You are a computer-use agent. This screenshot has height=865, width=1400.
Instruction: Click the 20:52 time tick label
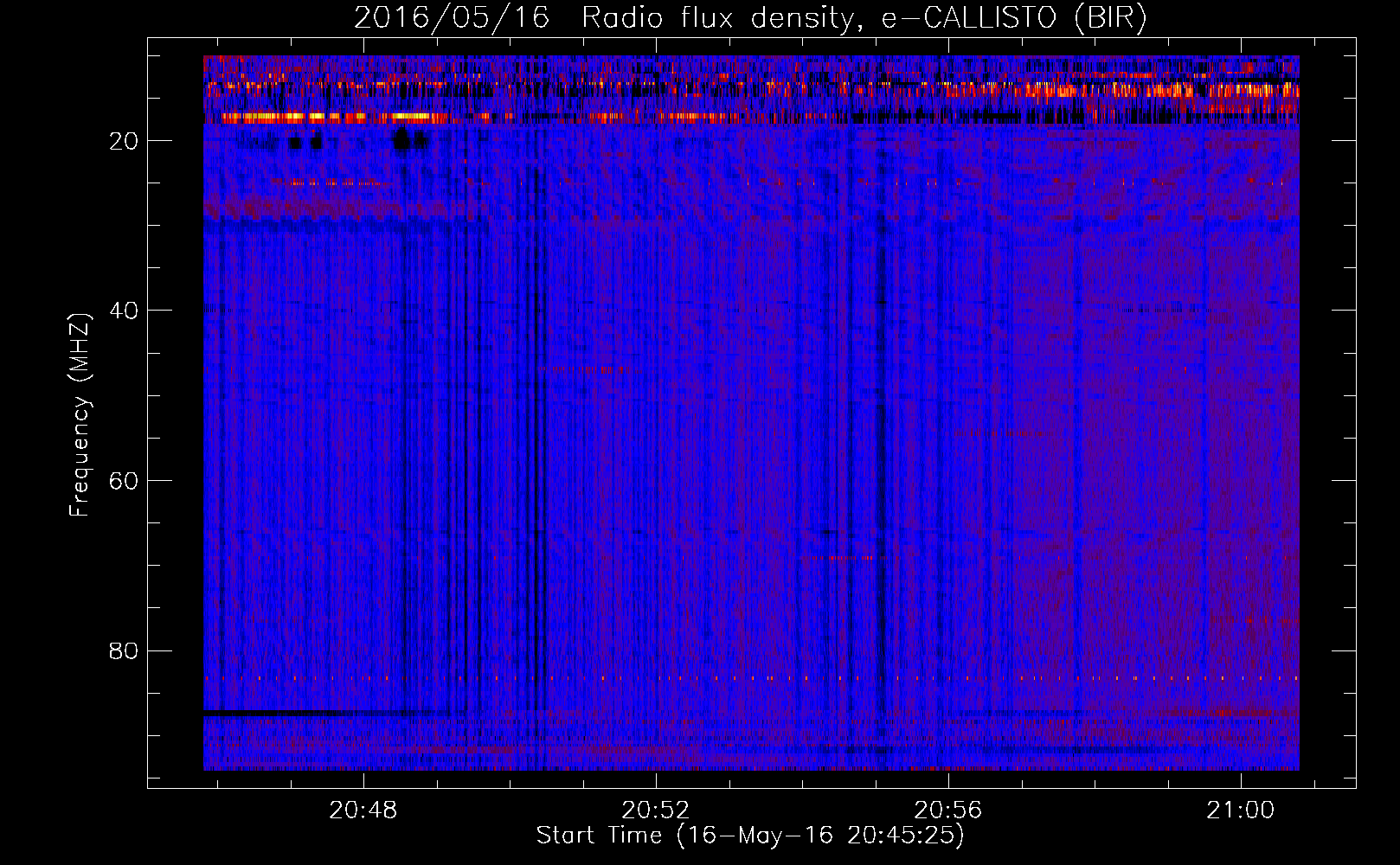click(656, 811)
